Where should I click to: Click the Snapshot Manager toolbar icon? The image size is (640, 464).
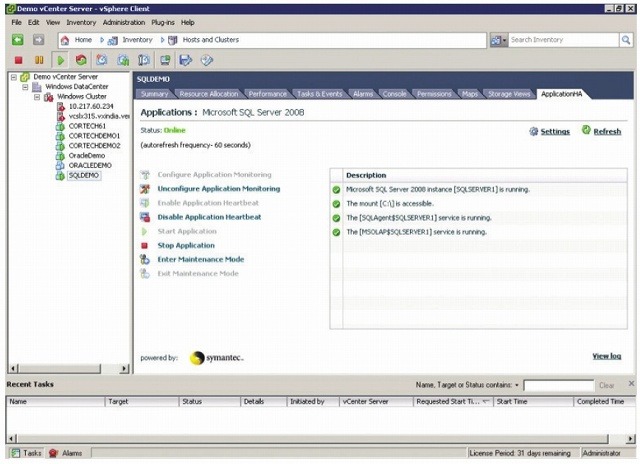[144, 60]
